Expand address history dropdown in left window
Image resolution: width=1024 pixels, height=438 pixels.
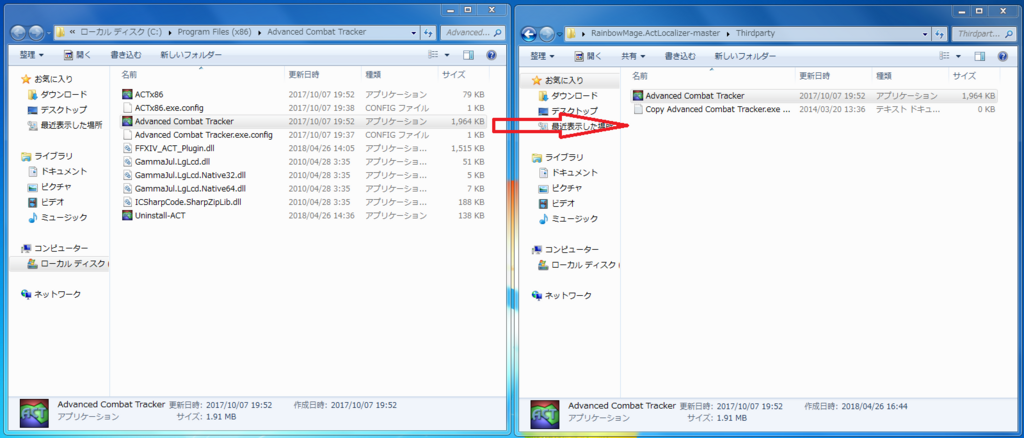(x=414, y=32)
